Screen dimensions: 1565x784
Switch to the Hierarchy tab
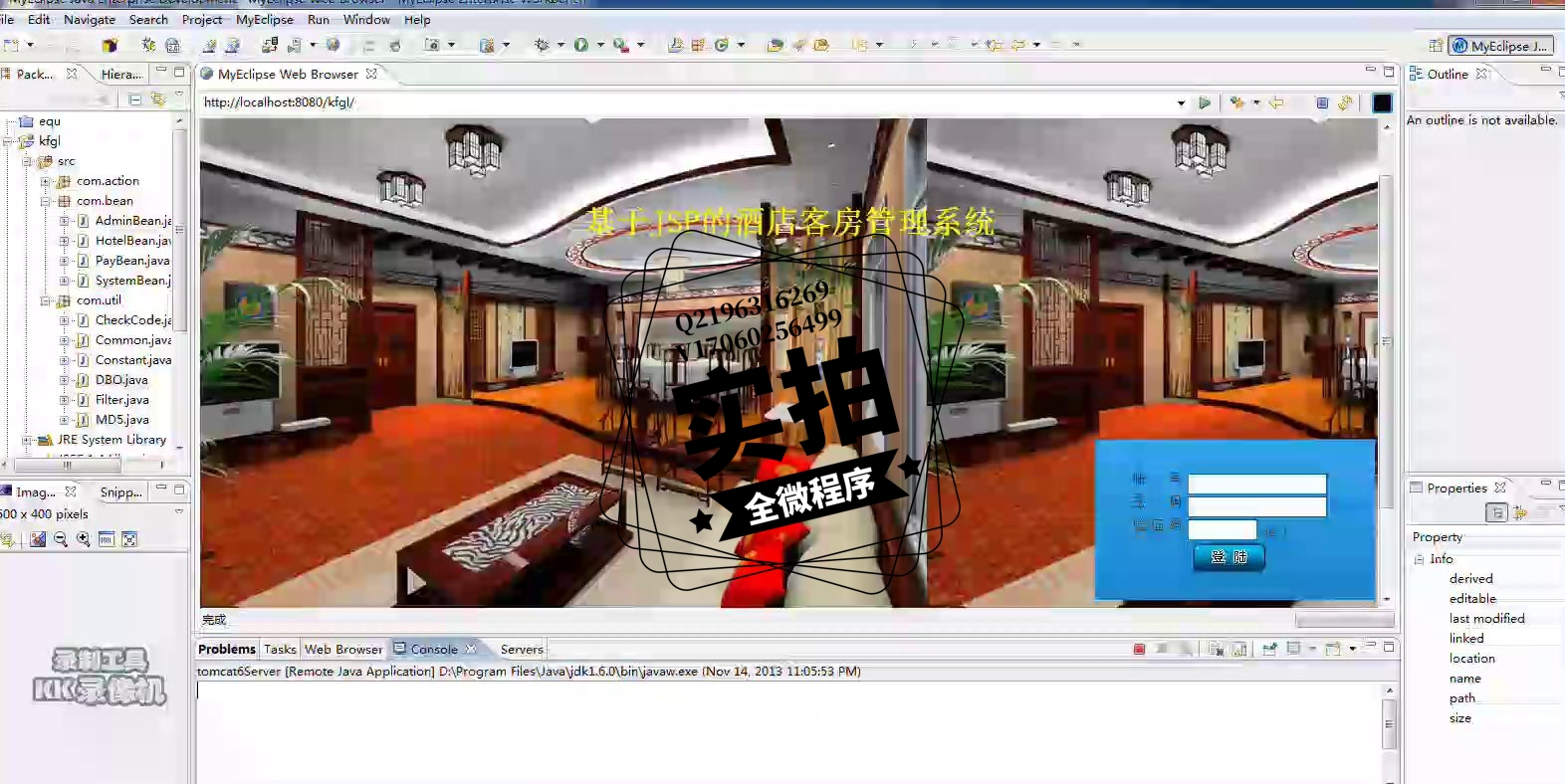click(121, 74)
